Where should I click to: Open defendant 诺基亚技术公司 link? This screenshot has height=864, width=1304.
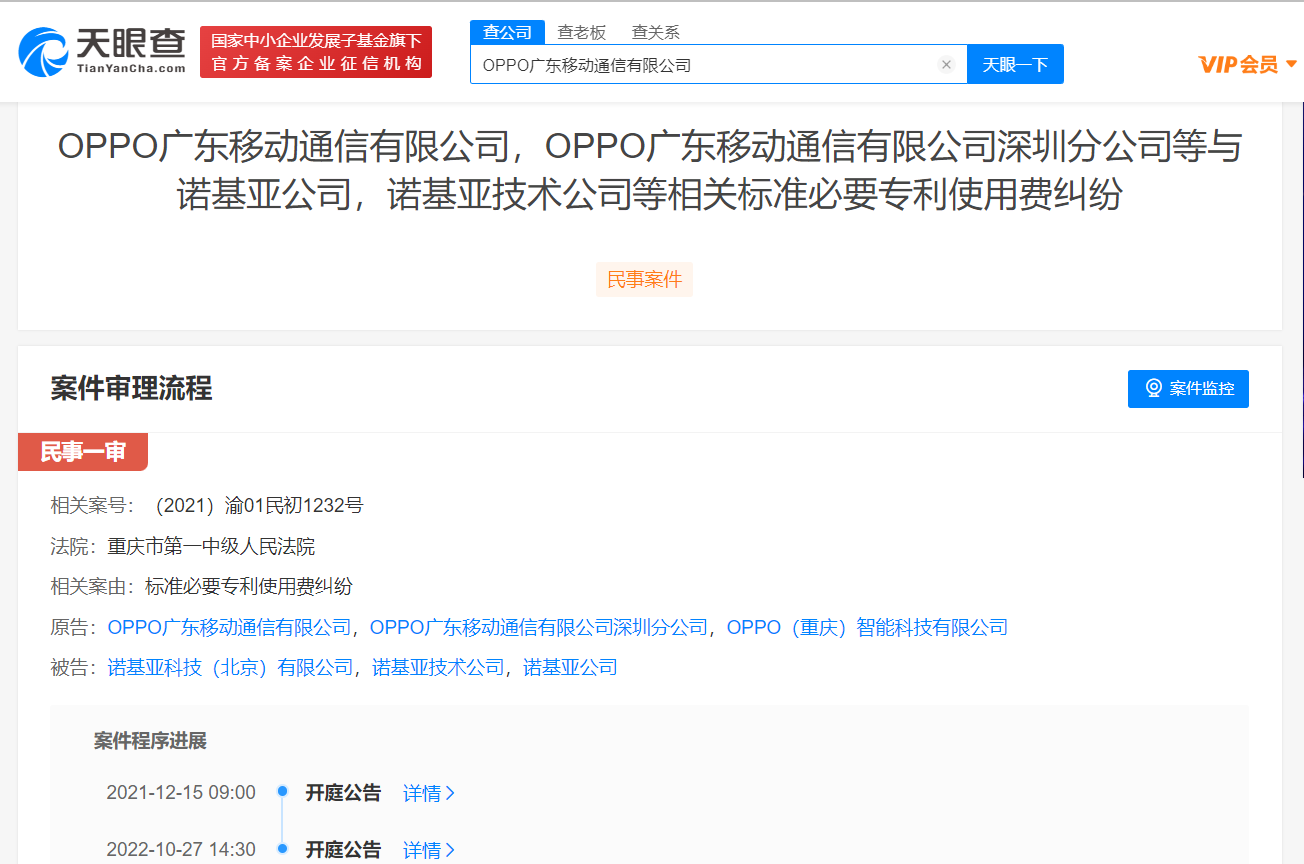(438, 667)
